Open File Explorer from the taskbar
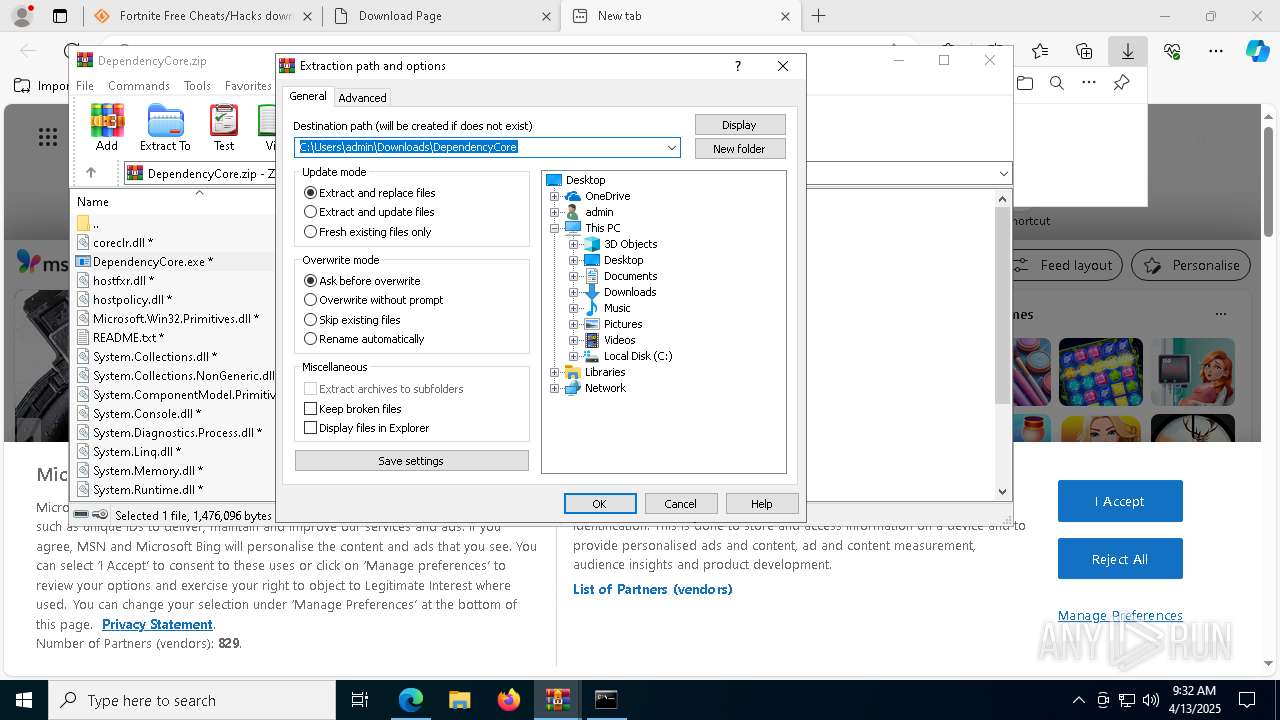 (x=459, y=700)
